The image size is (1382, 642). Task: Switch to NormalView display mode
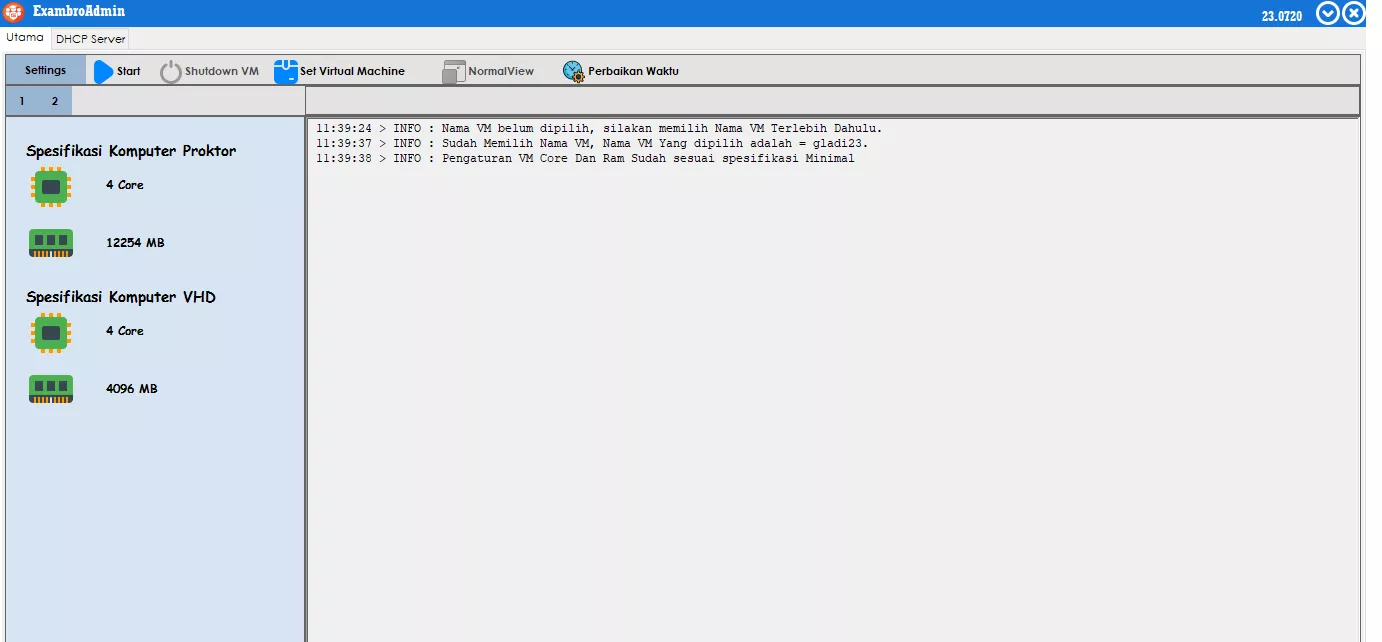click(x=453, y=71)
